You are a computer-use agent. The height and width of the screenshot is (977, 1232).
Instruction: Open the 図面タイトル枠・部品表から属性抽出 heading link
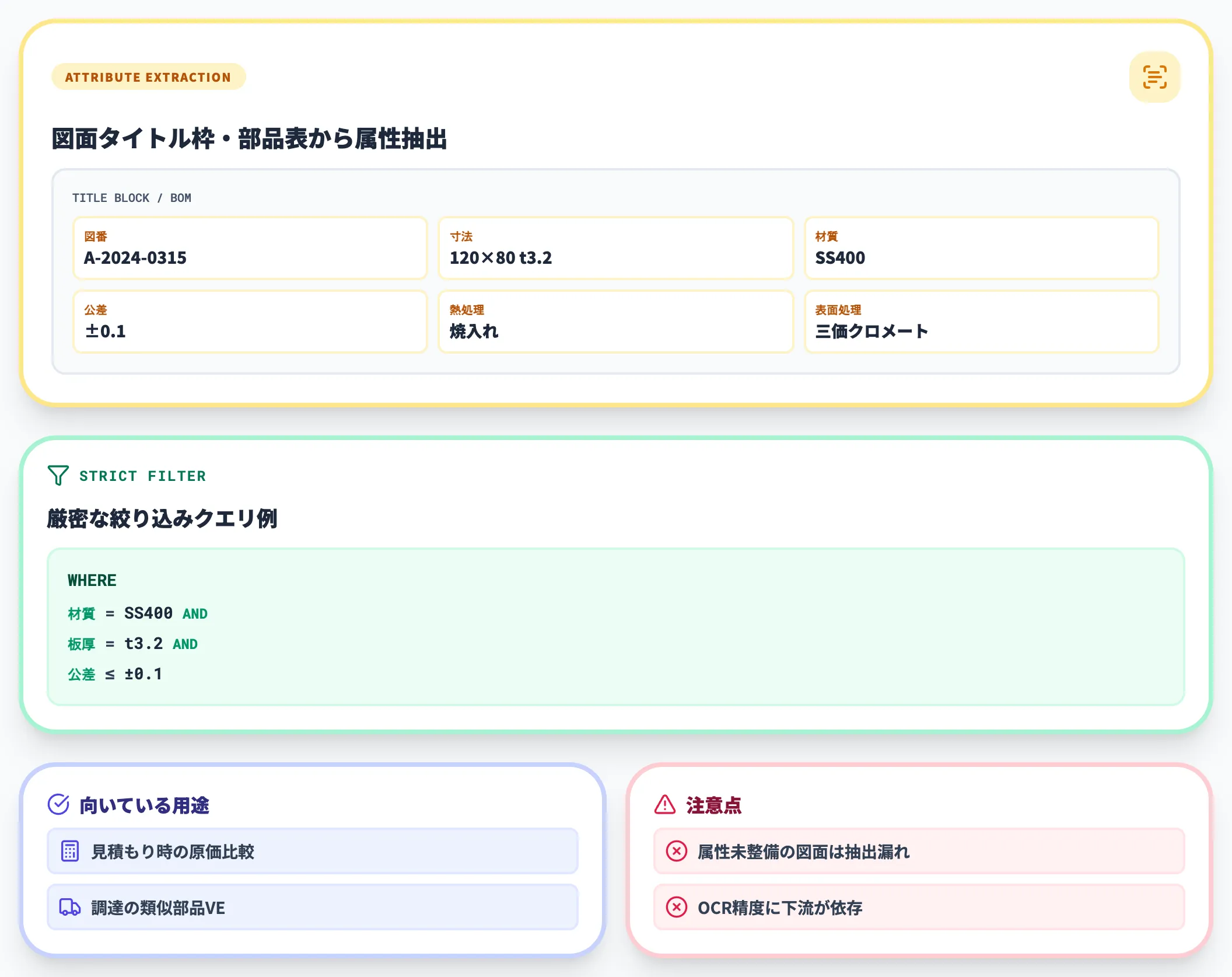[x=251, y=138]
